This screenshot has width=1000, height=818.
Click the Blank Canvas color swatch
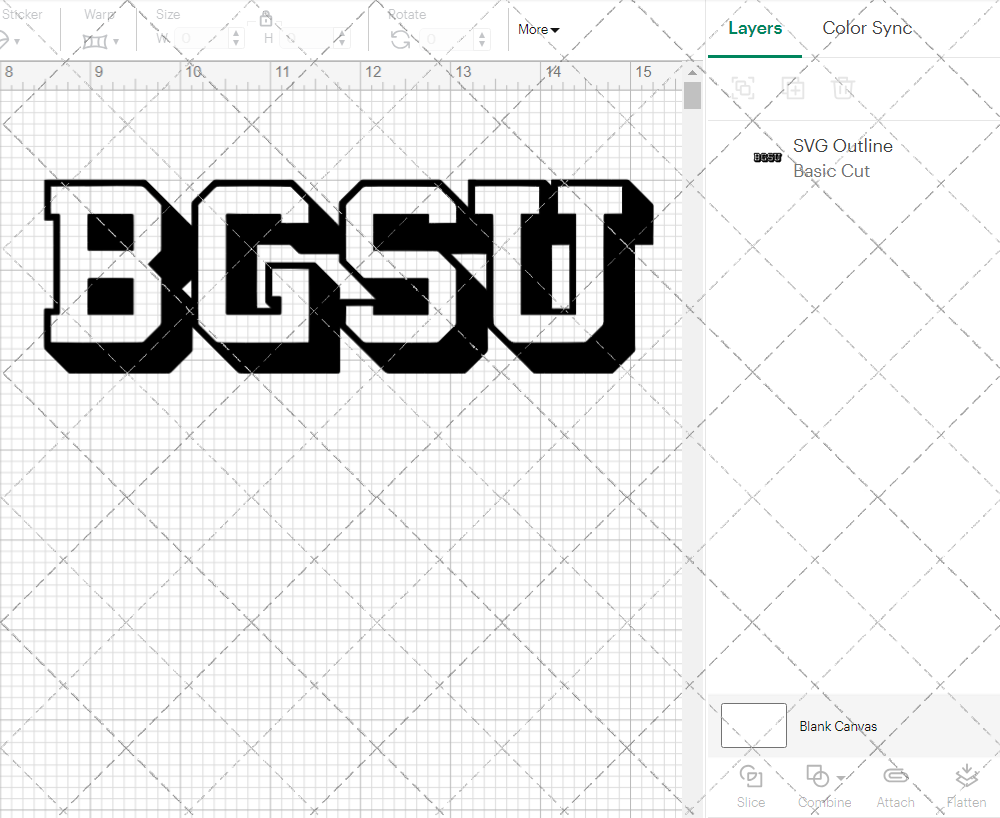[753, 726]
